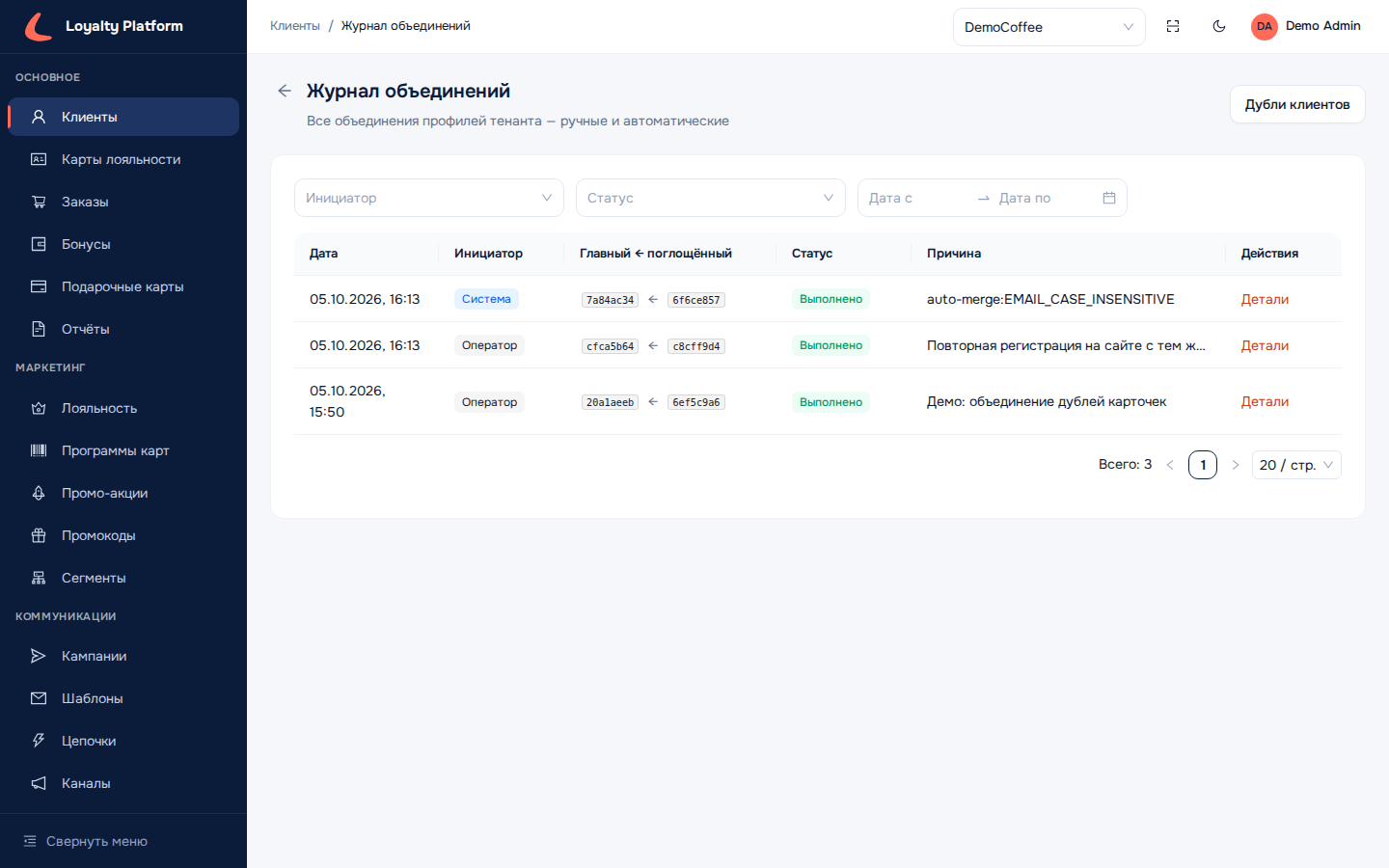Click the Шаблоны mail icon
The width and height of the screenshot is (1389, 868).
click(x=39, y=698)
